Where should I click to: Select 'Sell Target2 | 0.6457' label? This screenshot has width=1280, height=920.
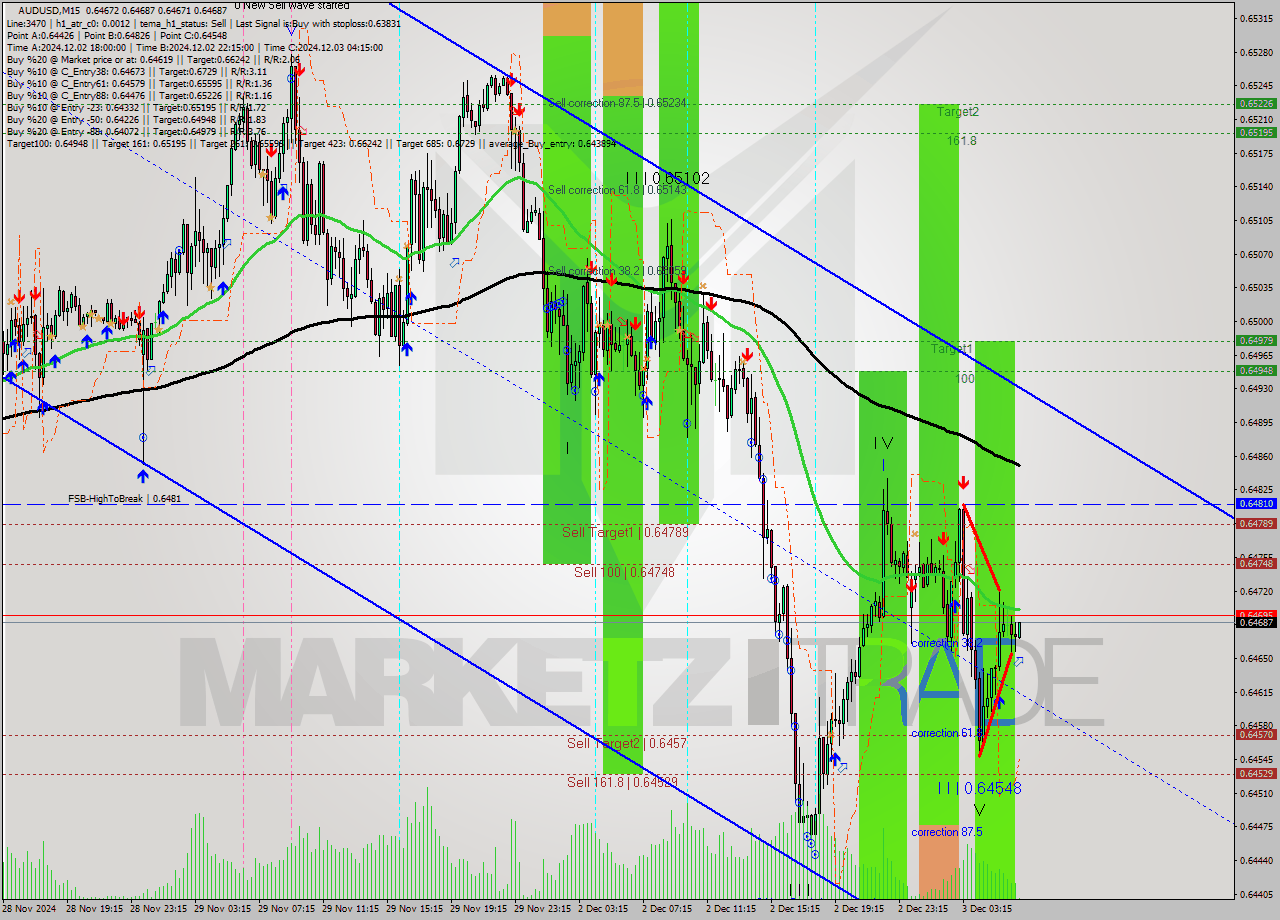tap(627, 743)
